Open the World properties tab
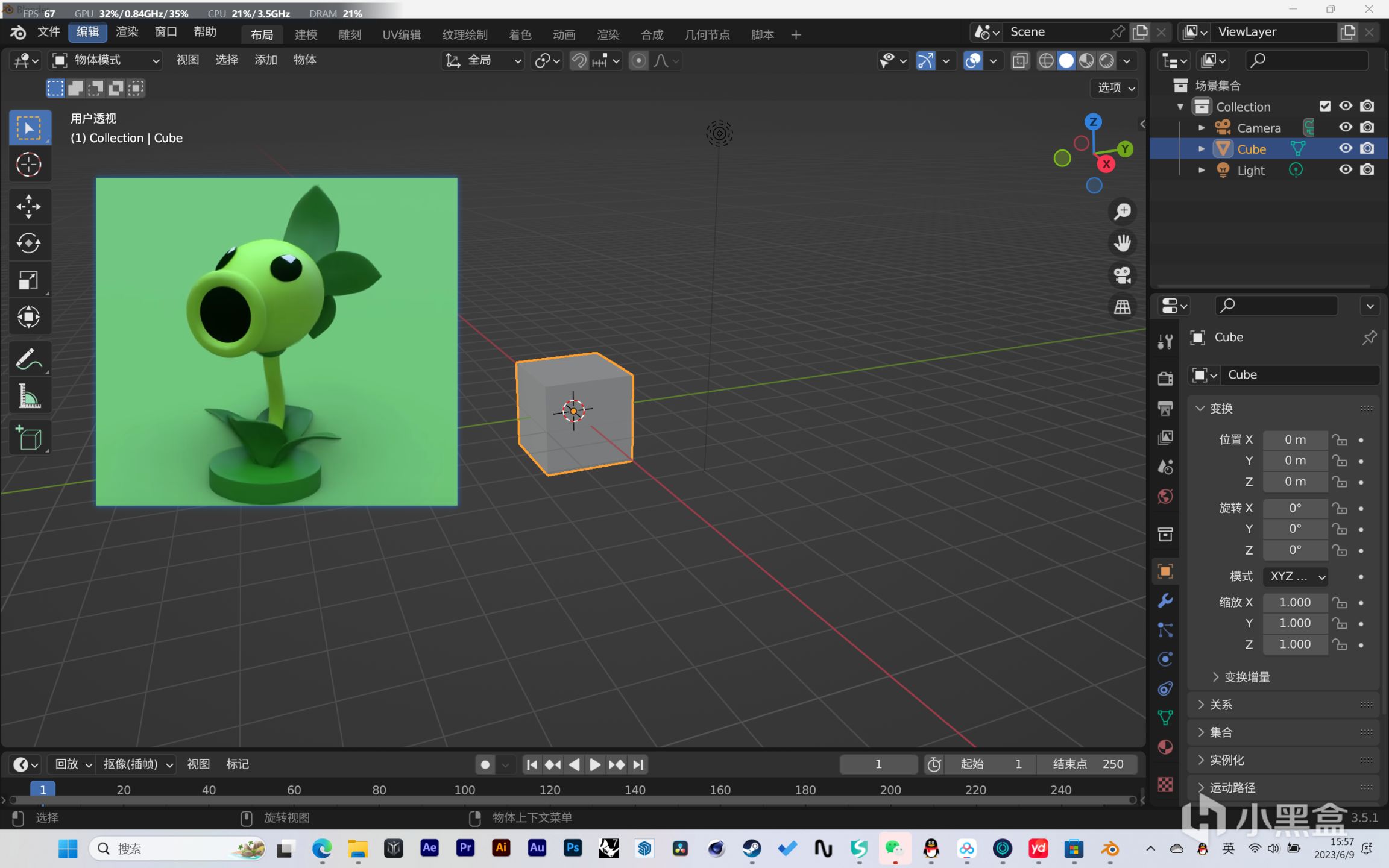 pyautogui.click(x=1165, y=497)
